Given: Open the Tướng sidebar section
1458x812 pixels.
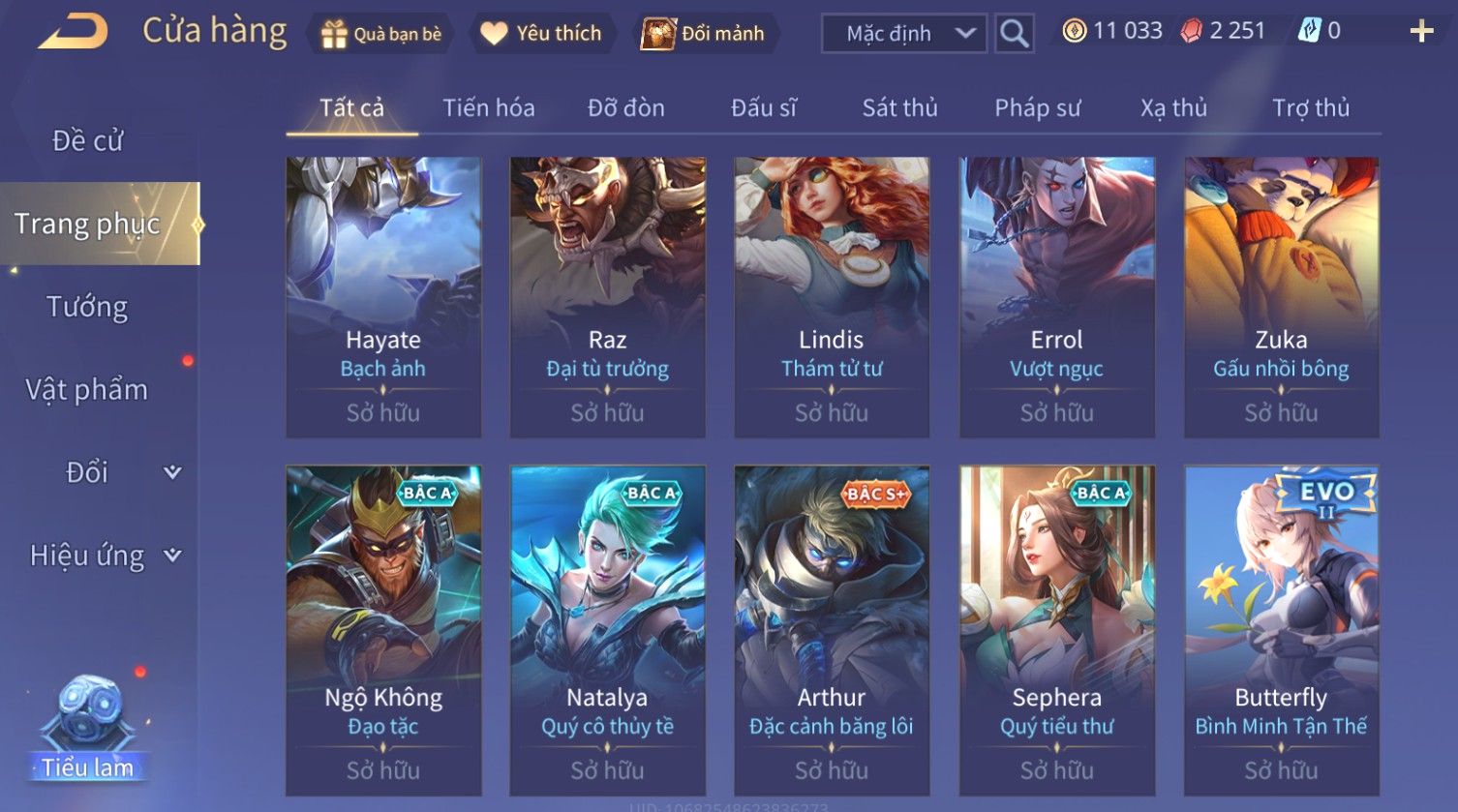Looking at the screenshot, I should click(87, 307).
